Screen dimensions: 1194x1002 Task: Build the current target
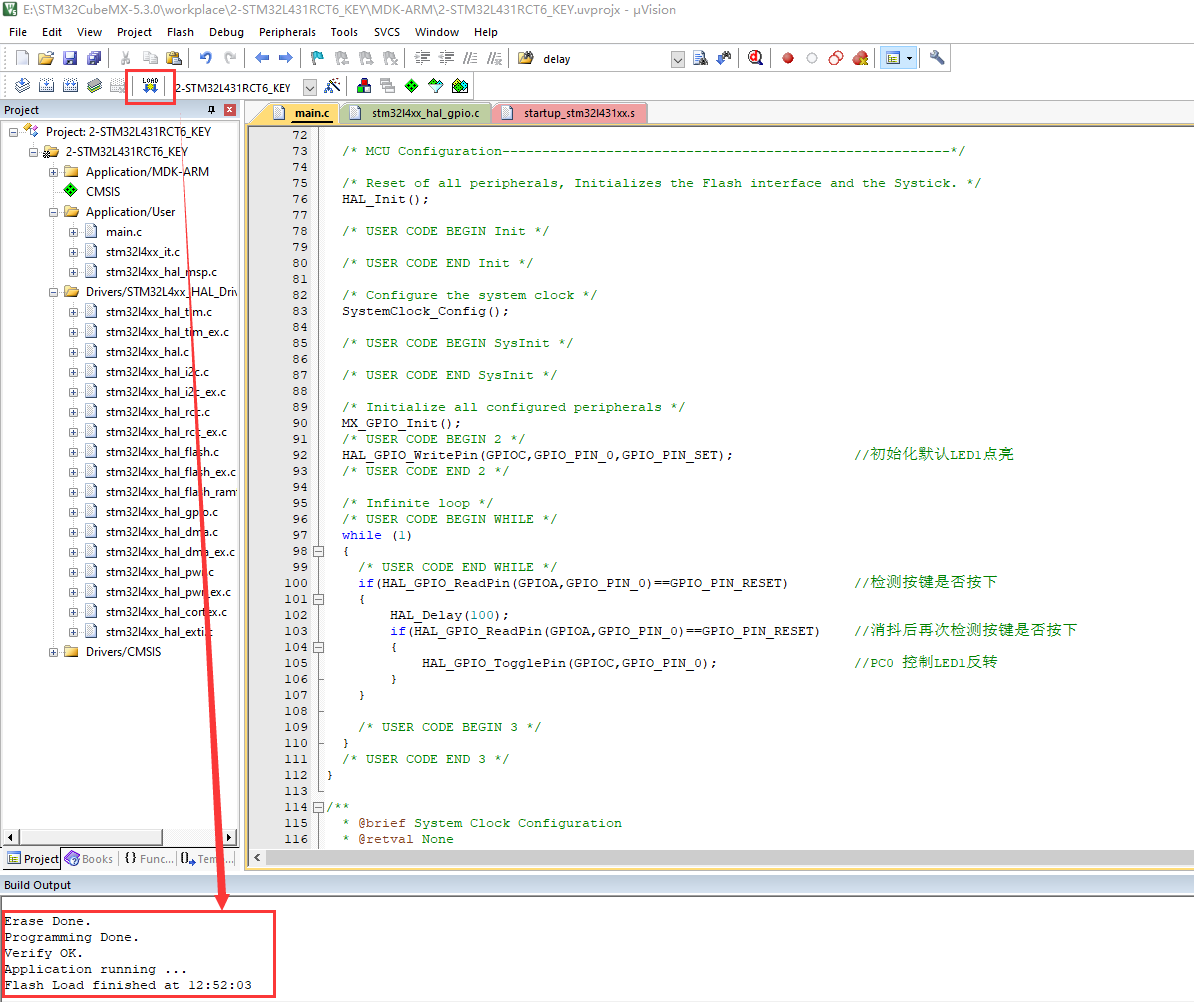point(46,86)
